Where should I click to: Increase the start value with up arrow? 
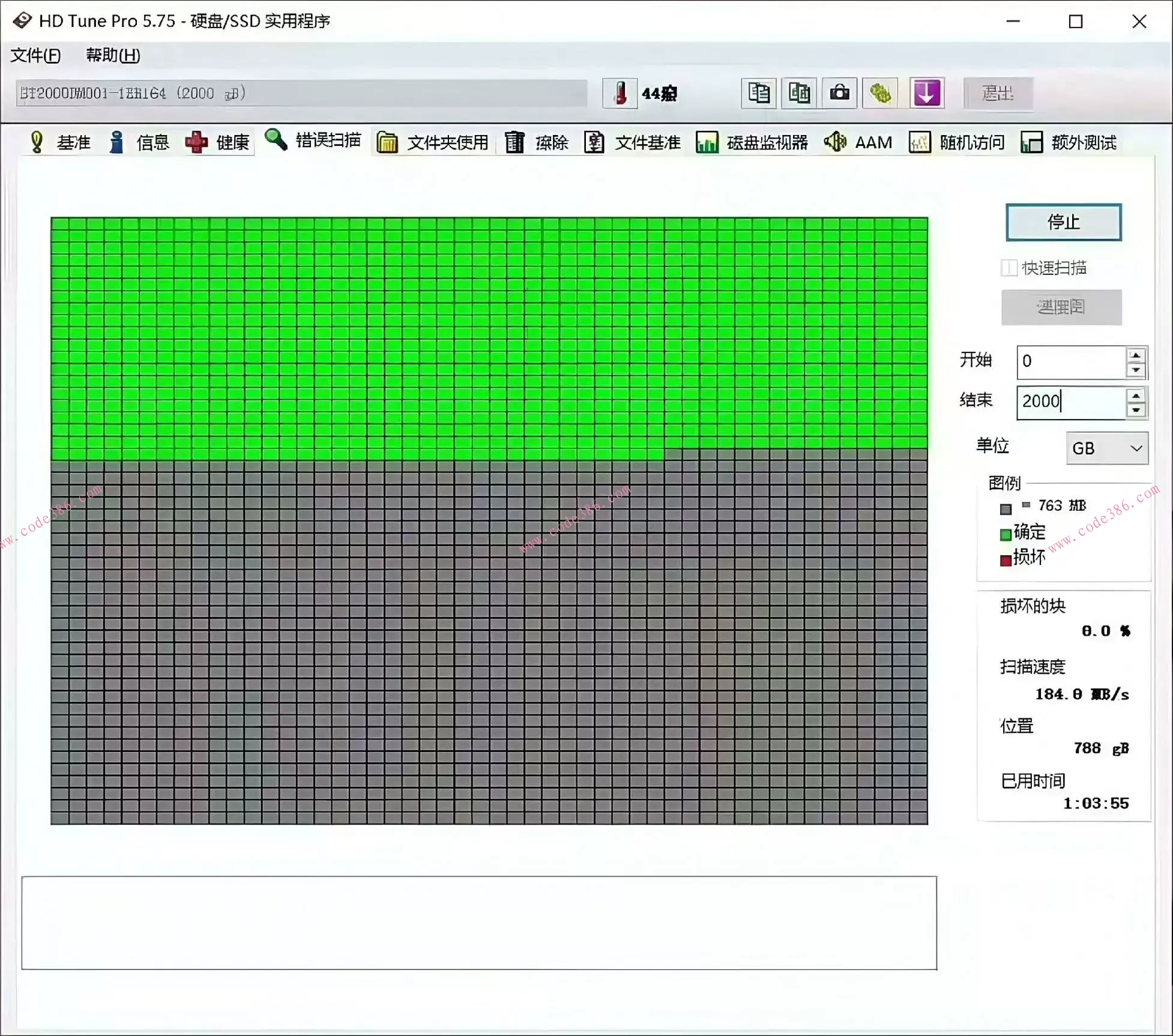pos(1135,355)
